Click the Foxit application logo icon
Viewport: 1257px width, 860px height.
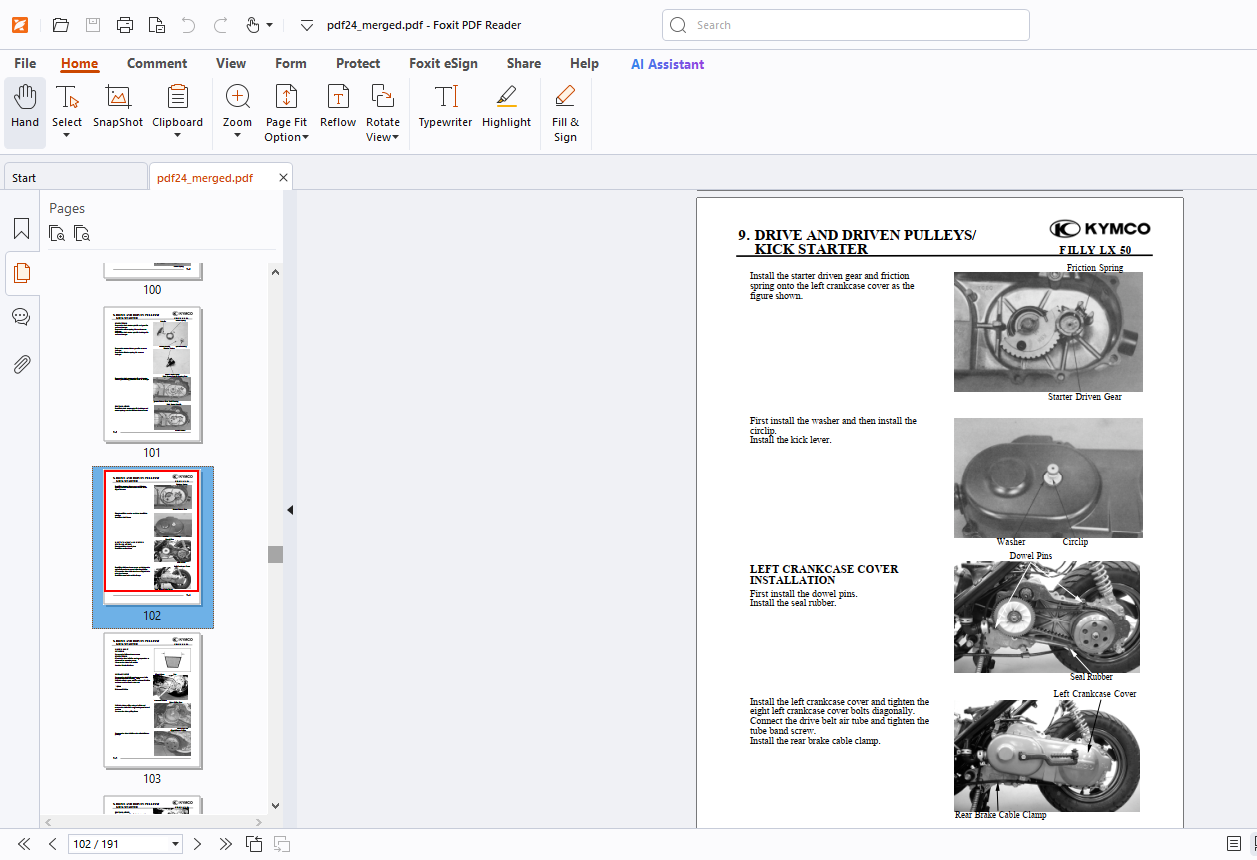(x=20, y=25)
